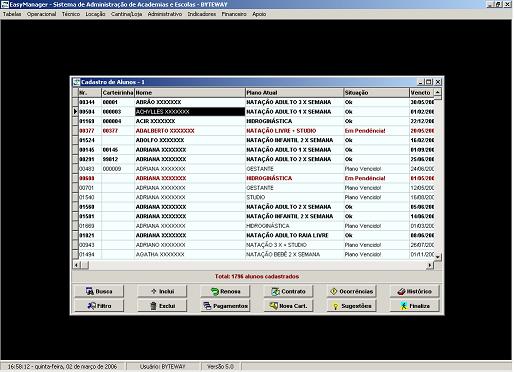Click the Finaliza button

415,306
